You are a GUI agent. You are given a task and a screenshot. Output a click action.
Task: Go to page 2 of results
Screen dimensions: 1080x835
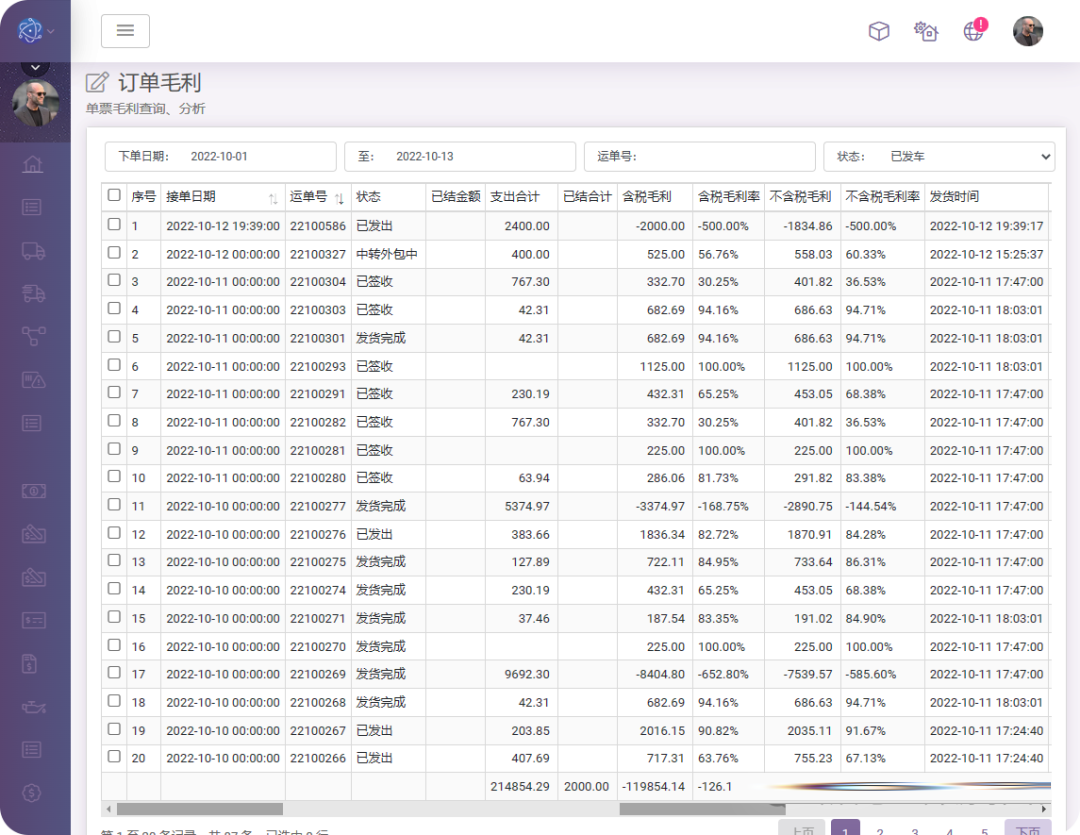(880, 830)
